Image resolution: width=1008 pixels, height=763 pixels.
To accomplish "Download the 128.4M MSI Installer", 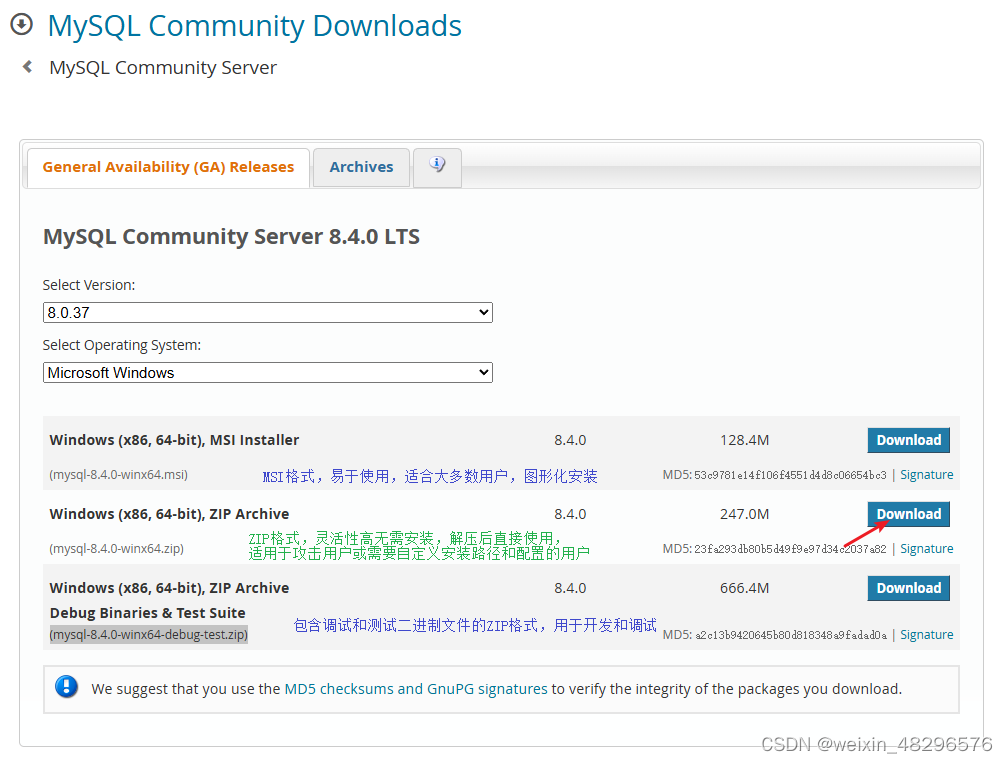I will pos(908,440).
